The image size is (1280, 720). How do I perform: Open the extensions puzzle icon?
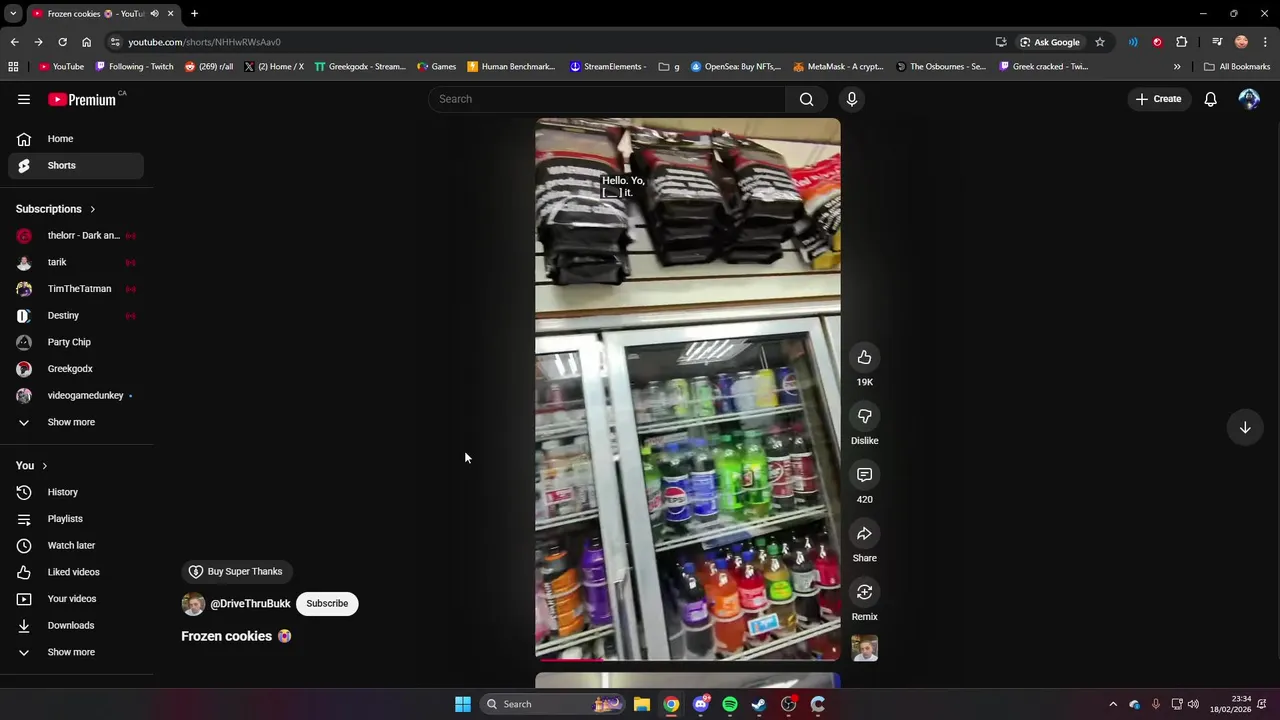[1182, 42]
